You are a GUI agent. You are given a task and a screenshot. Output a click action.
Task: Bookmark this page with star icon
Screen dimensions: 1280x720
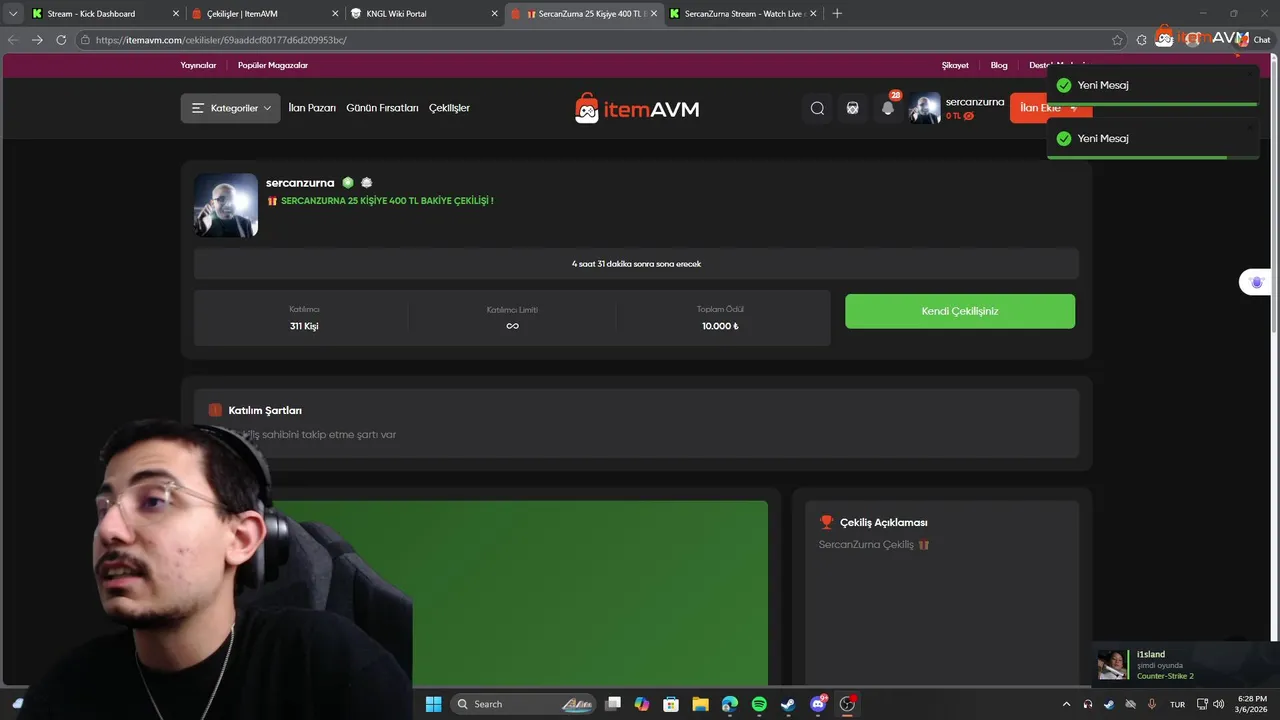point(1117,40)
